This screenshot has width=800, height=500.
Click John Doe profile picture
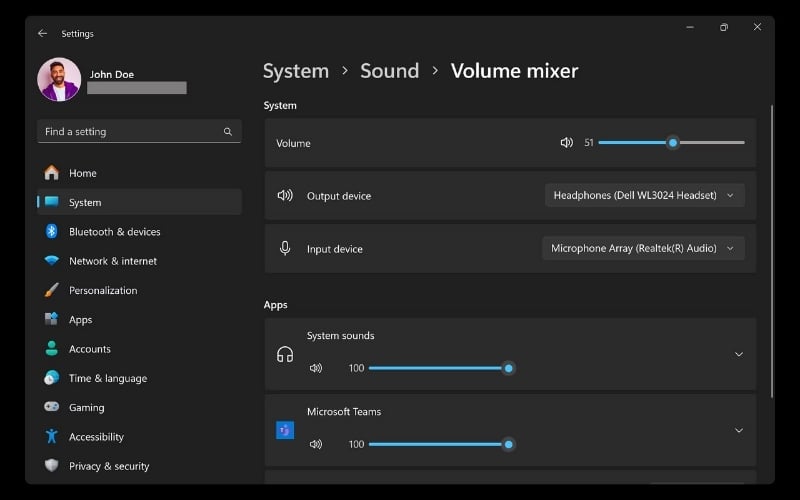(59, 80)
